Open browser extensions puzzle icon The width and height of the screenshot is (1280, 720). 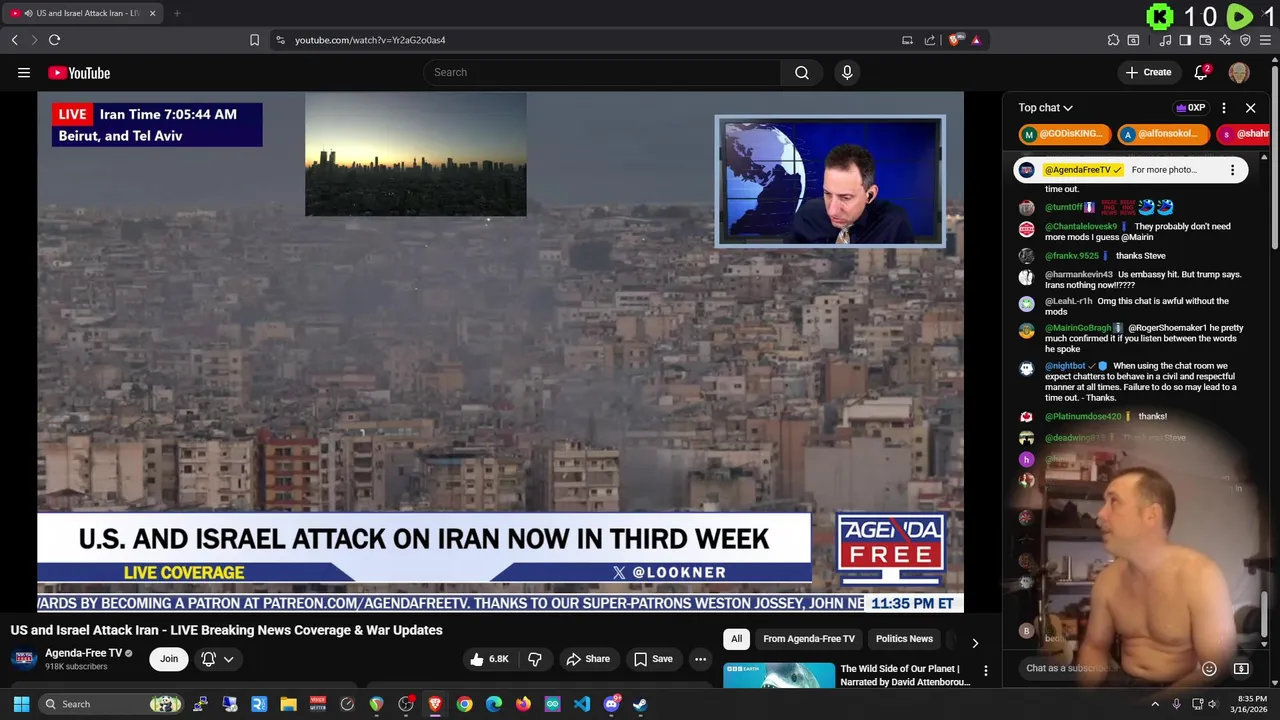point(1113,40)
